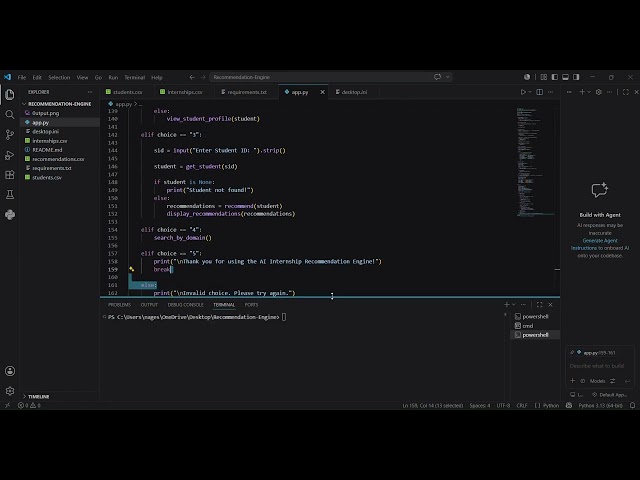Click the editor minimap
Image resolution: width=640 pixels, height=480 pixels.
(x=536, y=162)
